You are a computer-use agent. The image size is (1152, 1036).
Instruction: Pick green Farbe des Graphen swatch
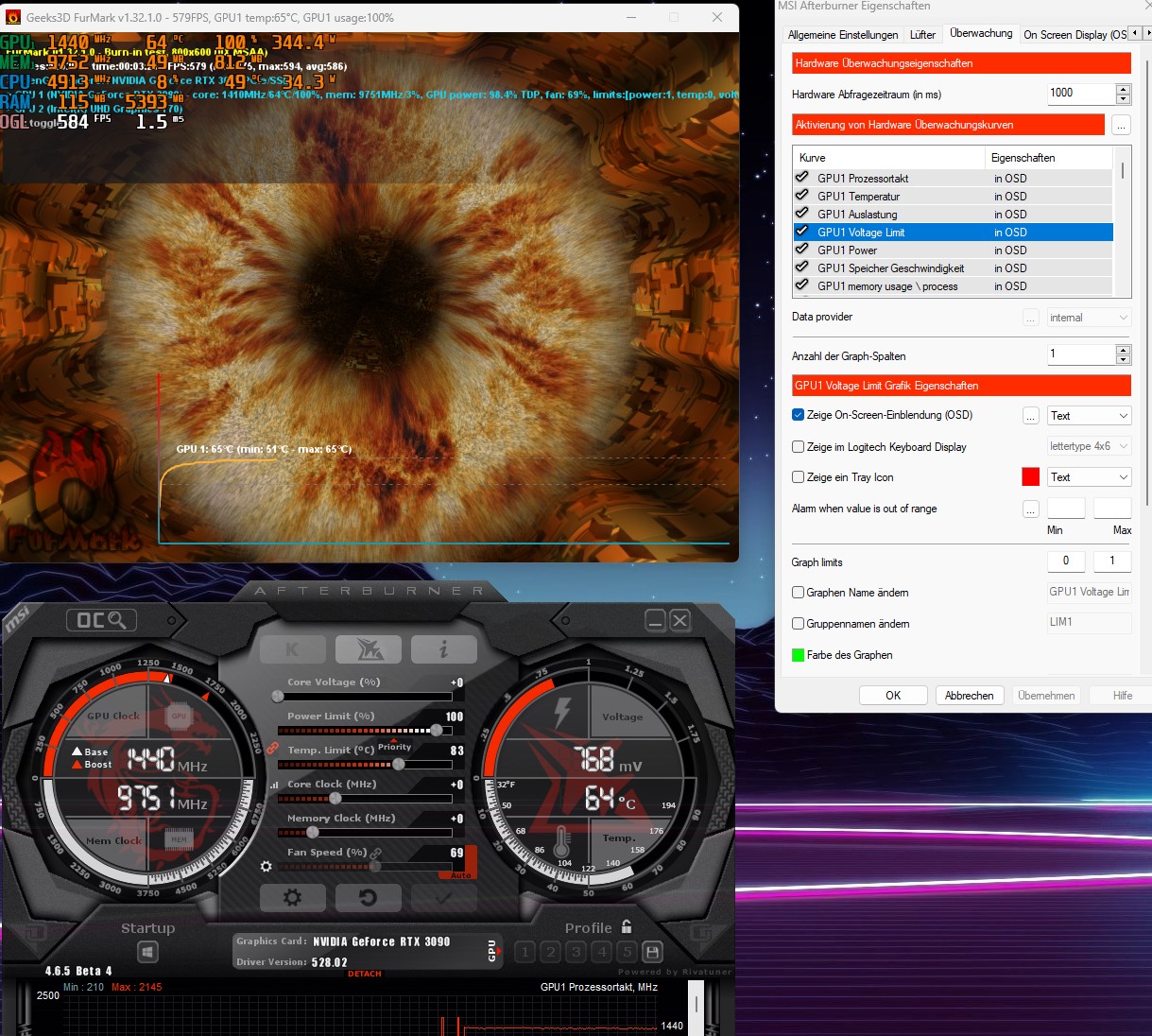[798, 655]
